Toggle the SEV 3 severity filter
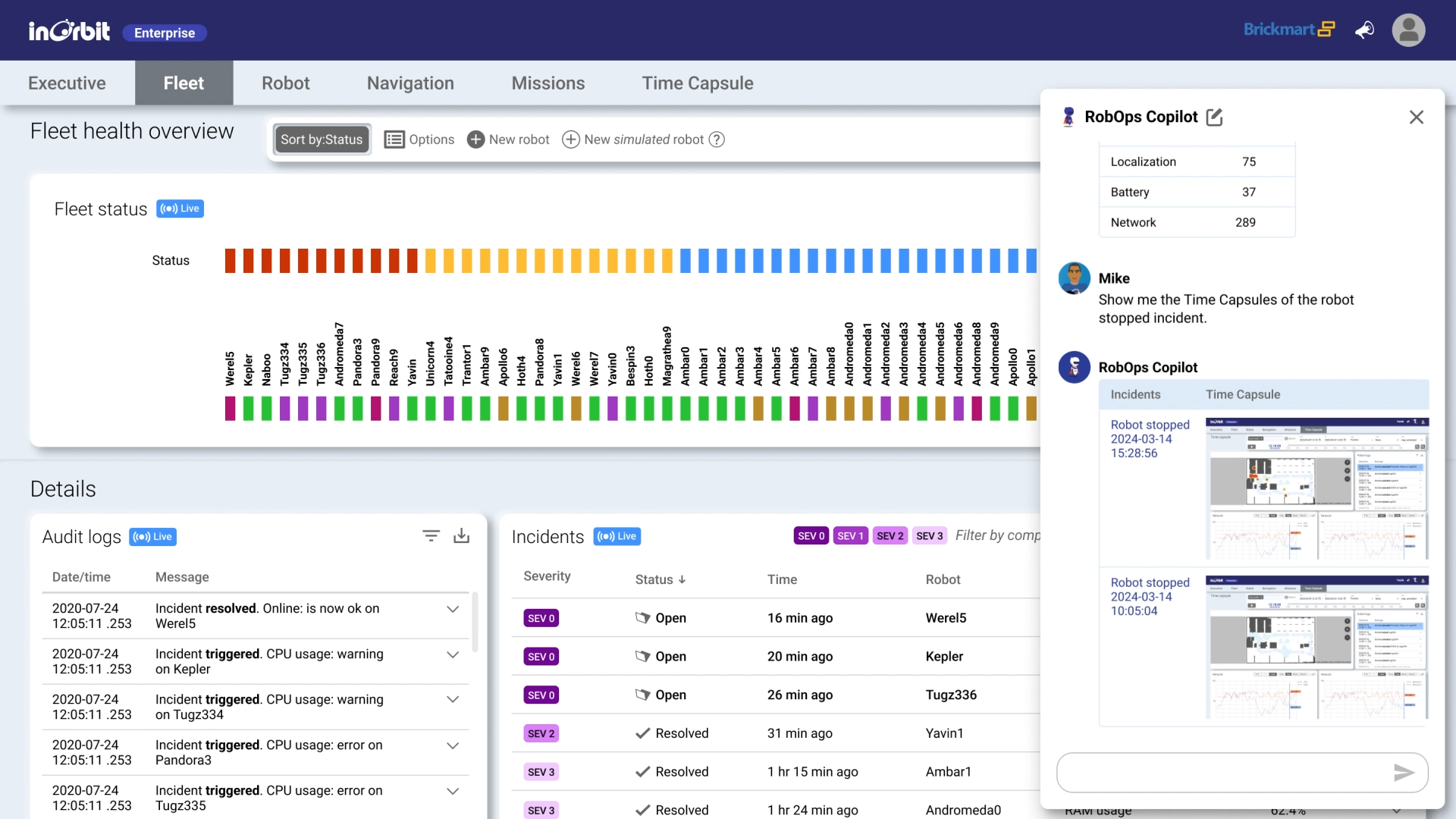This screenshot has width=1456, height=819. click(x=929, y=536)
